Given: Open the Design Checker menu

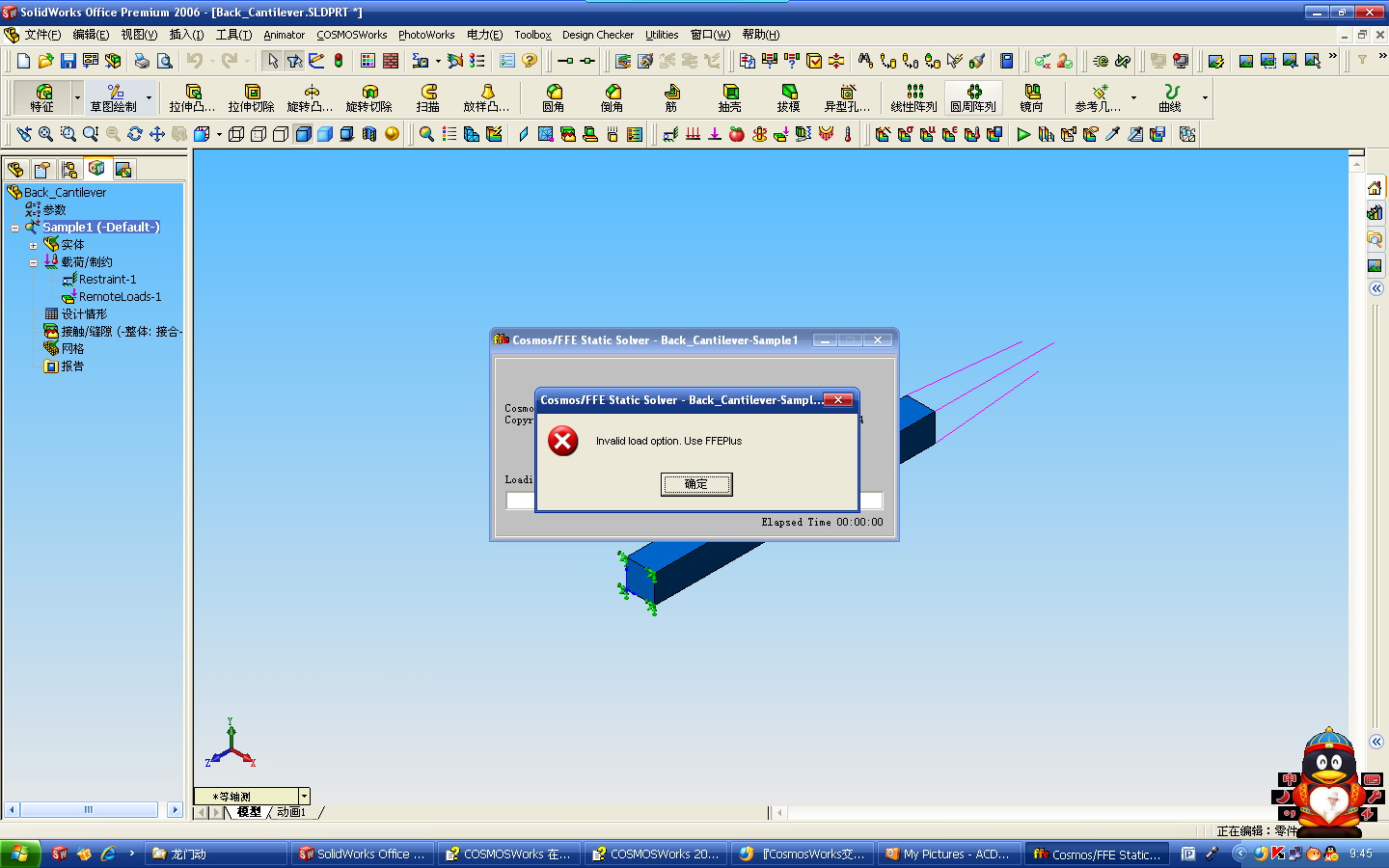Looking at the screenshot, I should (598, 35).
